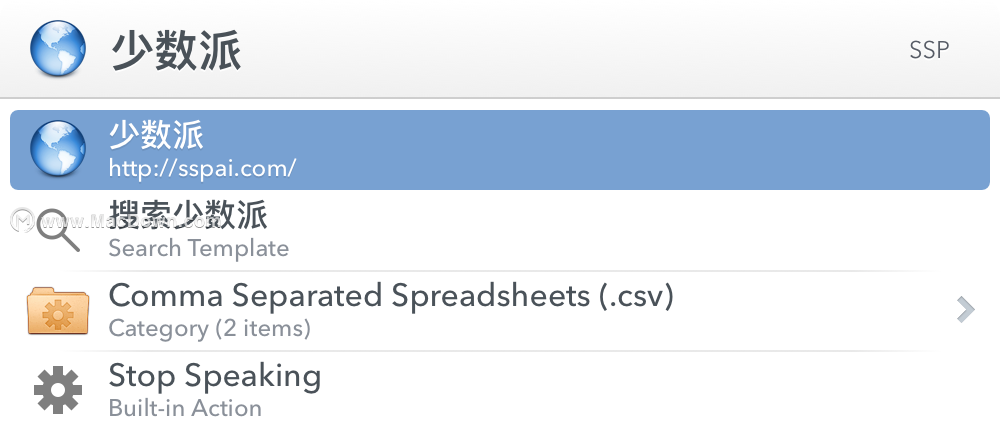Click the gear icon beside Stop Speaking
The image size is (1000, 440).
(x=58, y=390)
